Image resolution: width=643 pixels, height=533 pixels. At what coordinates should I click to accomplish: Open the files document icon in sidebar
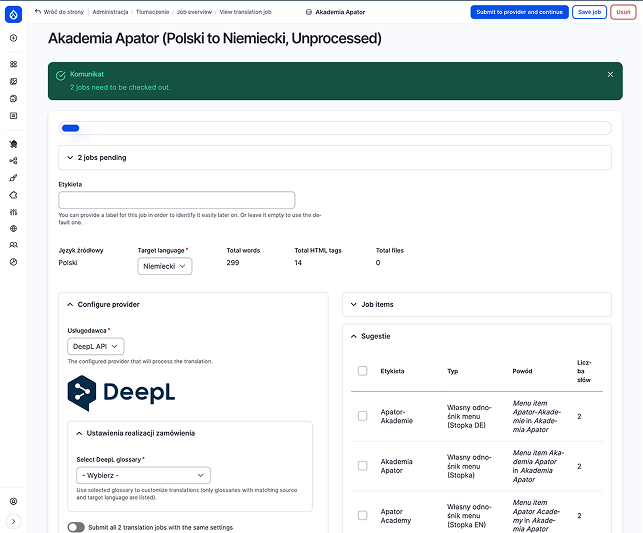14,98
